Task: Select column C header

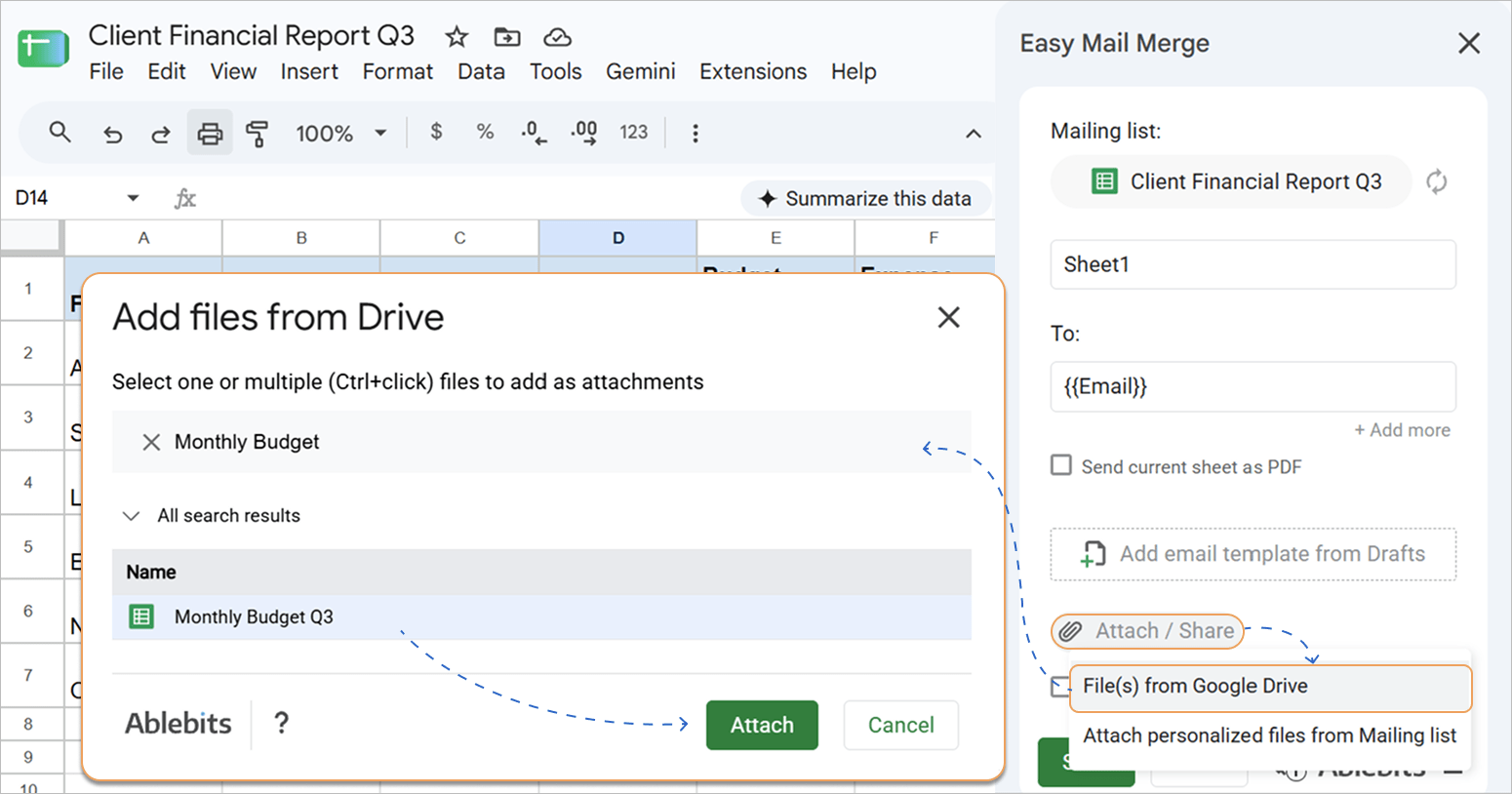Action: click(x=459, y=238)
